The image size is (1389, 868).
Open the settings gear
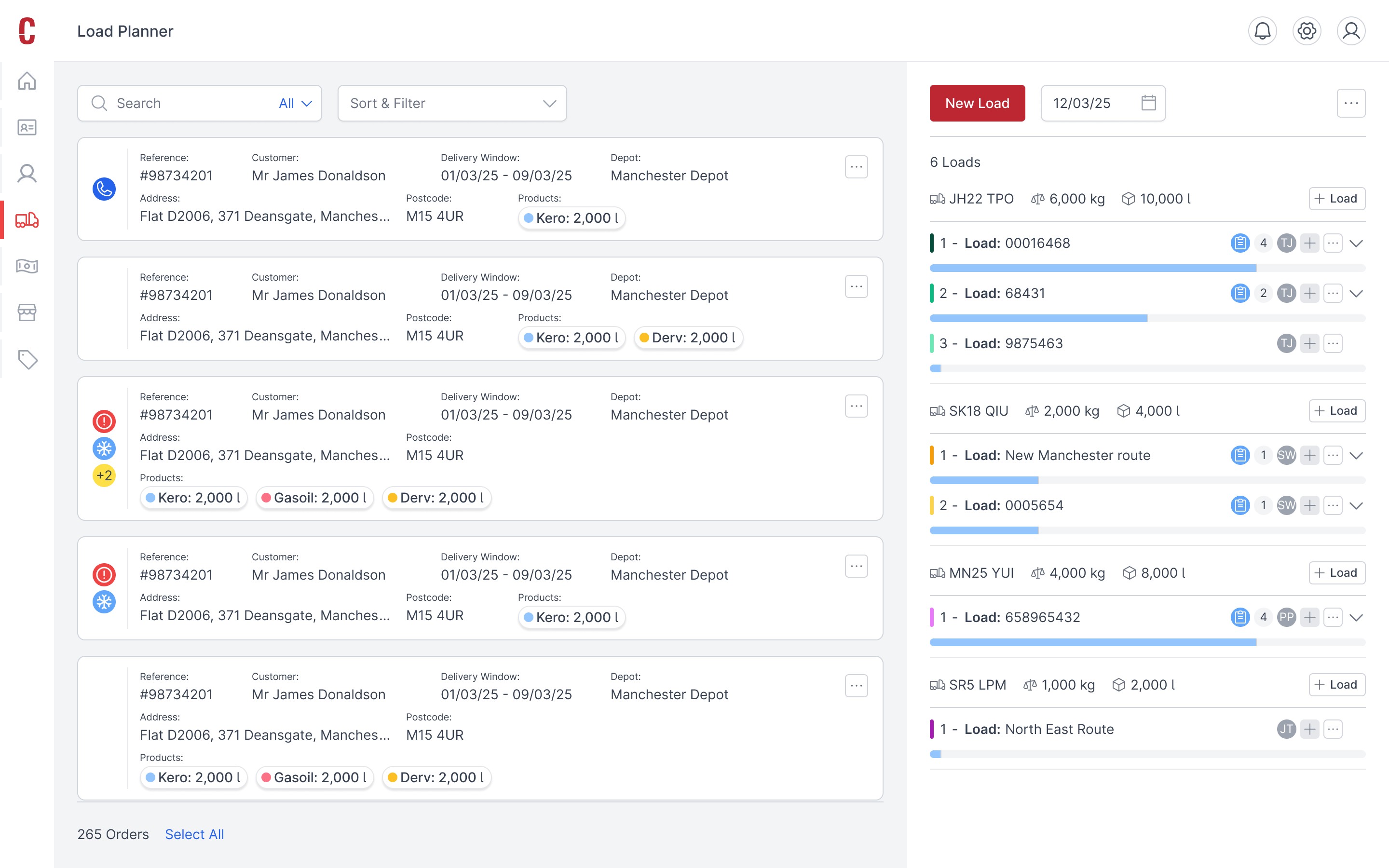click(x=1307, y=31)
